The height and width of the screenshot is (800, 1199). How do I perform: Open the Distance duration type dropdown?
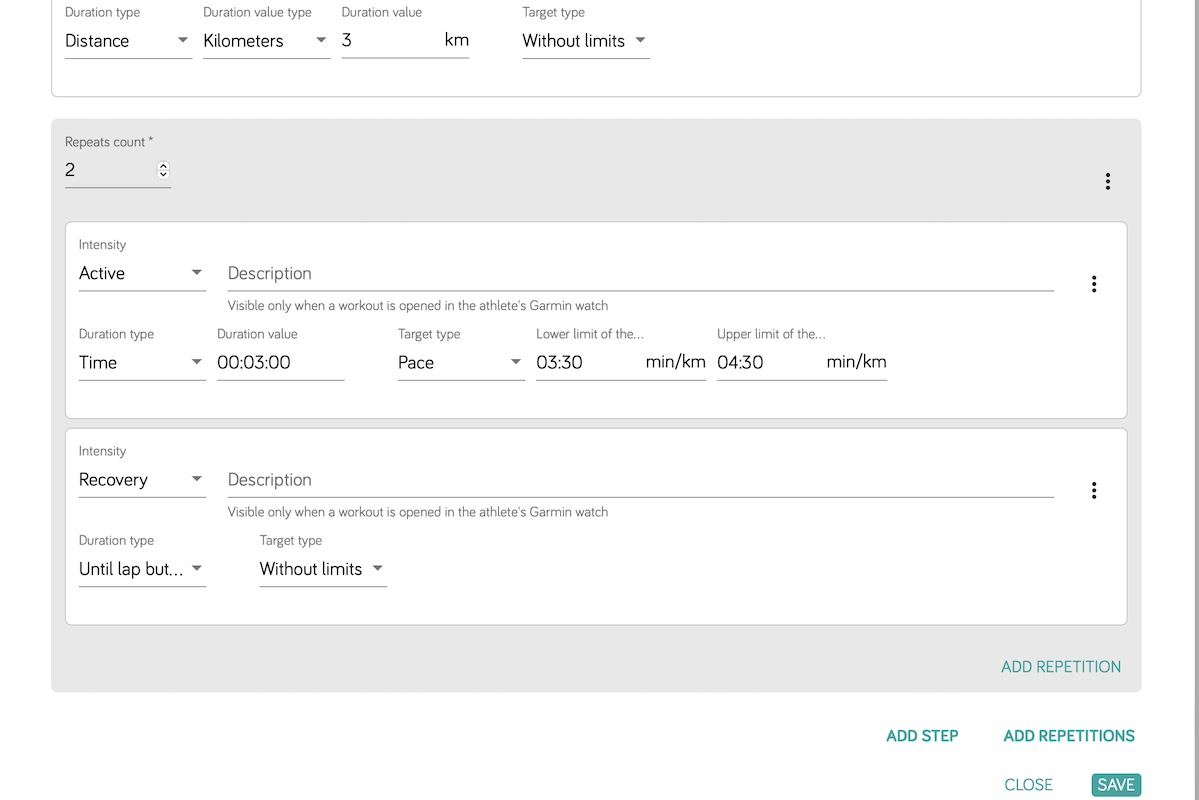128,41
